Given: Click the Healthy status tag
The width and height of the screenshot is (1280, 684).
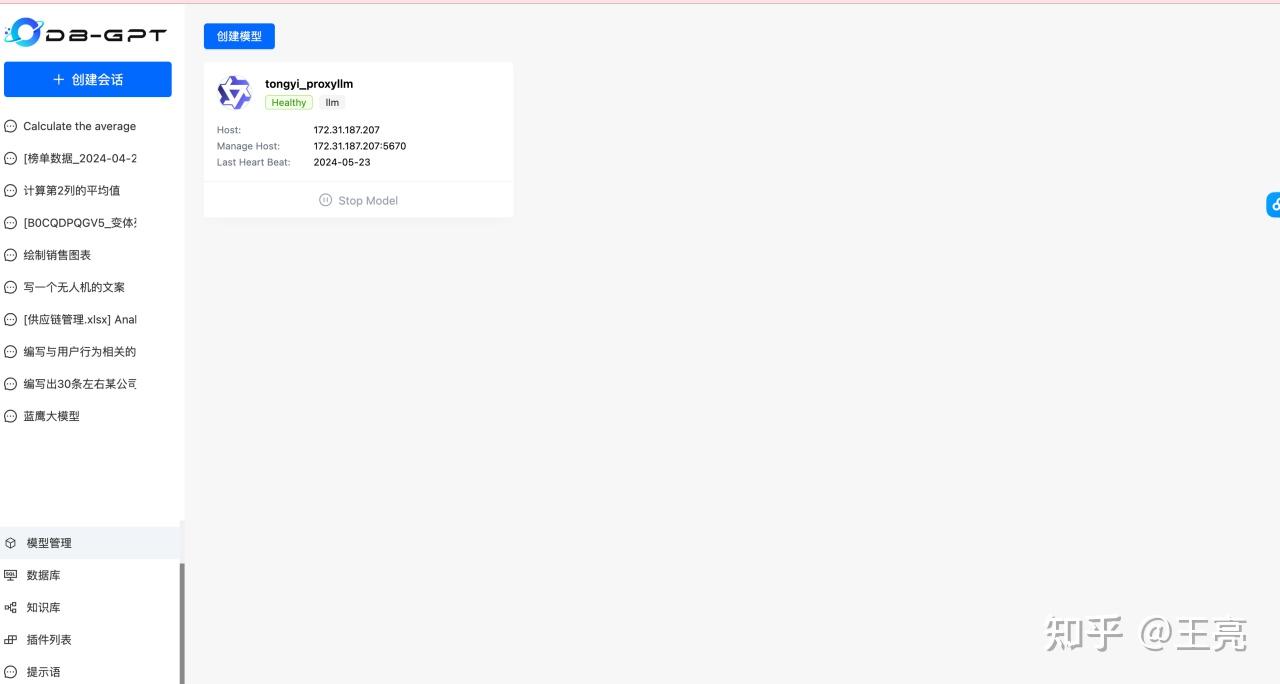Looking at the screenshot, I should coord(289,102).
